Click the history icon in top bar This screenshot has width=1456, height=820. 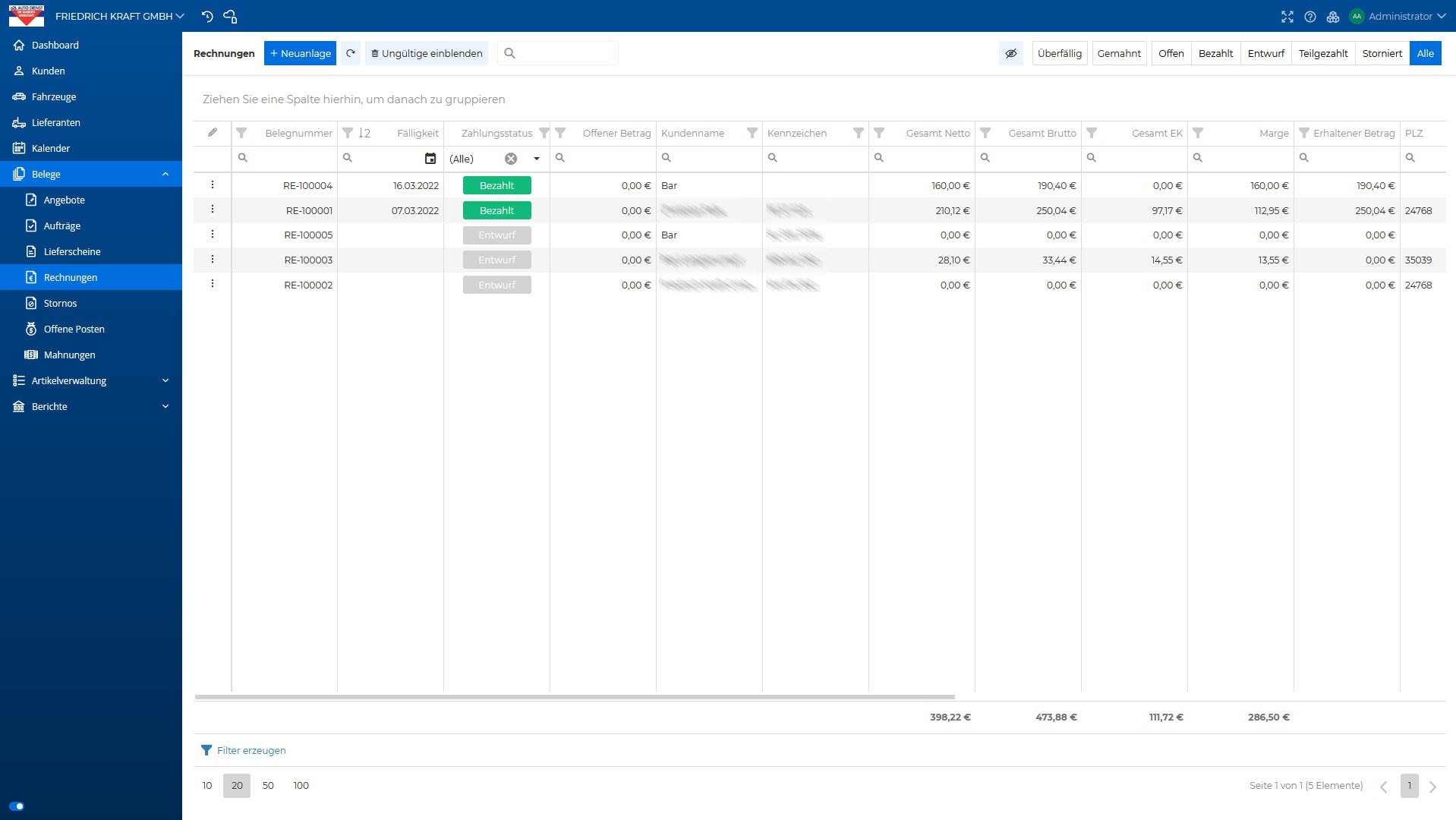click(207, 16)
